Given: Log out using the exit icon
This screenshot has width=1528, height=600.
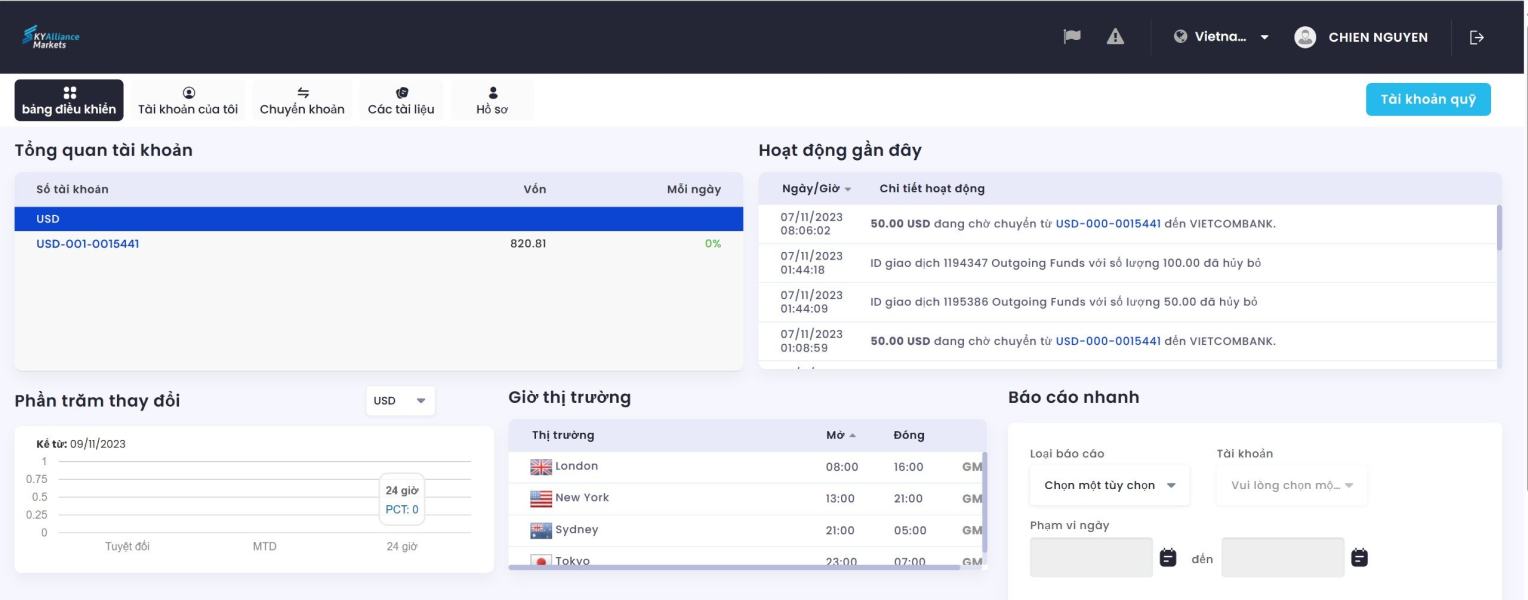Looking at the screenshot, I should 1477,37.
